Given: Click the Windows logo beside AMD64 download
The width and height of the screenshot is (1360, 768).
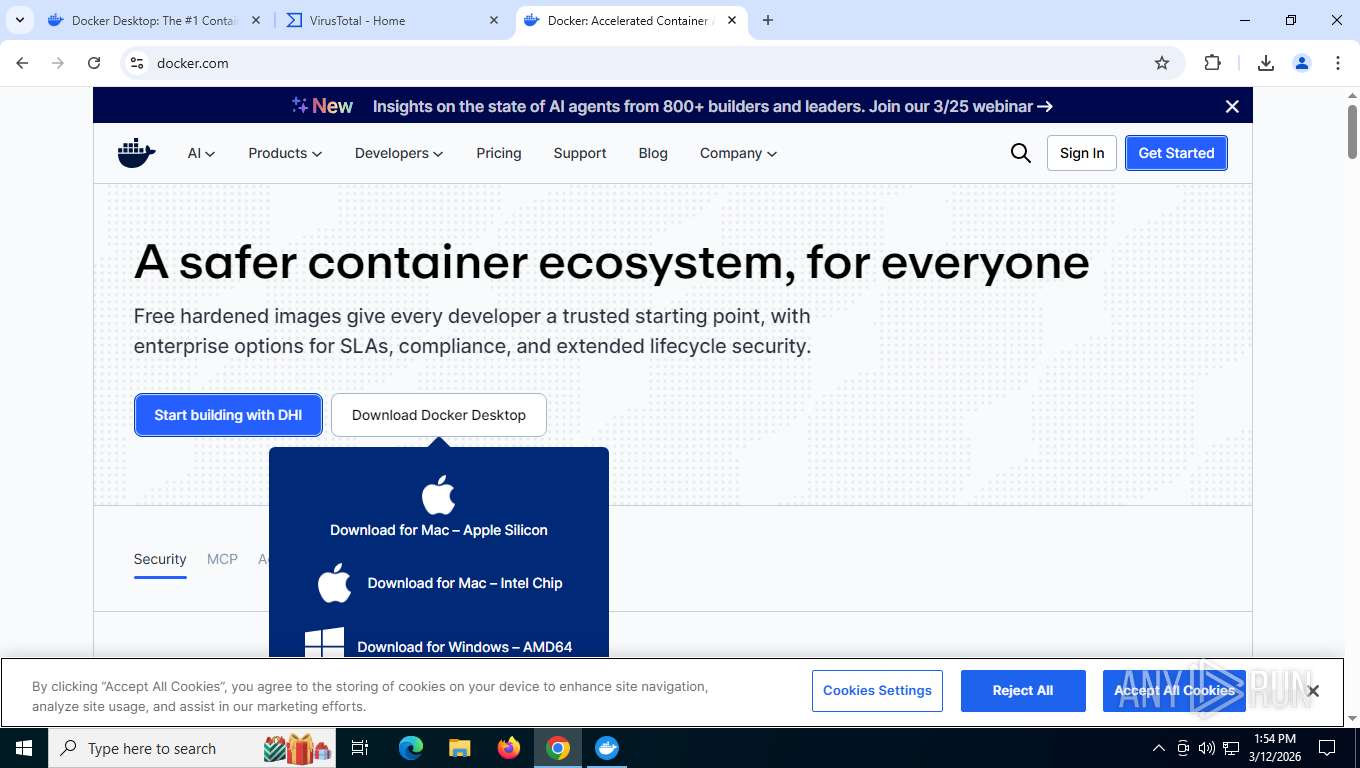Looking at the screenshot, I should (324, 643).
